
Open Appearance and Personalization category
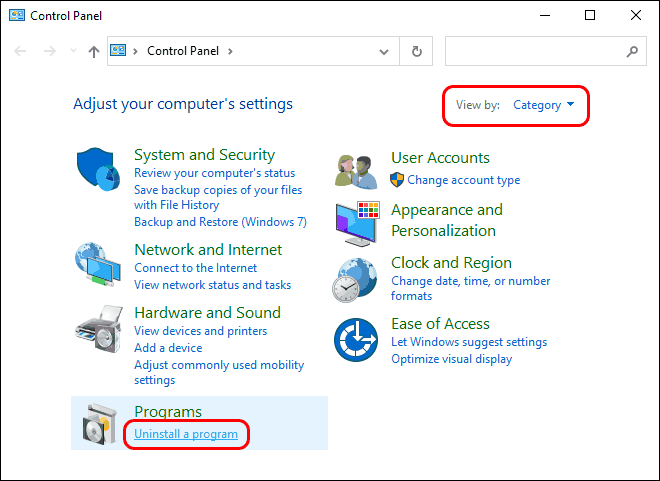[447, 220]
